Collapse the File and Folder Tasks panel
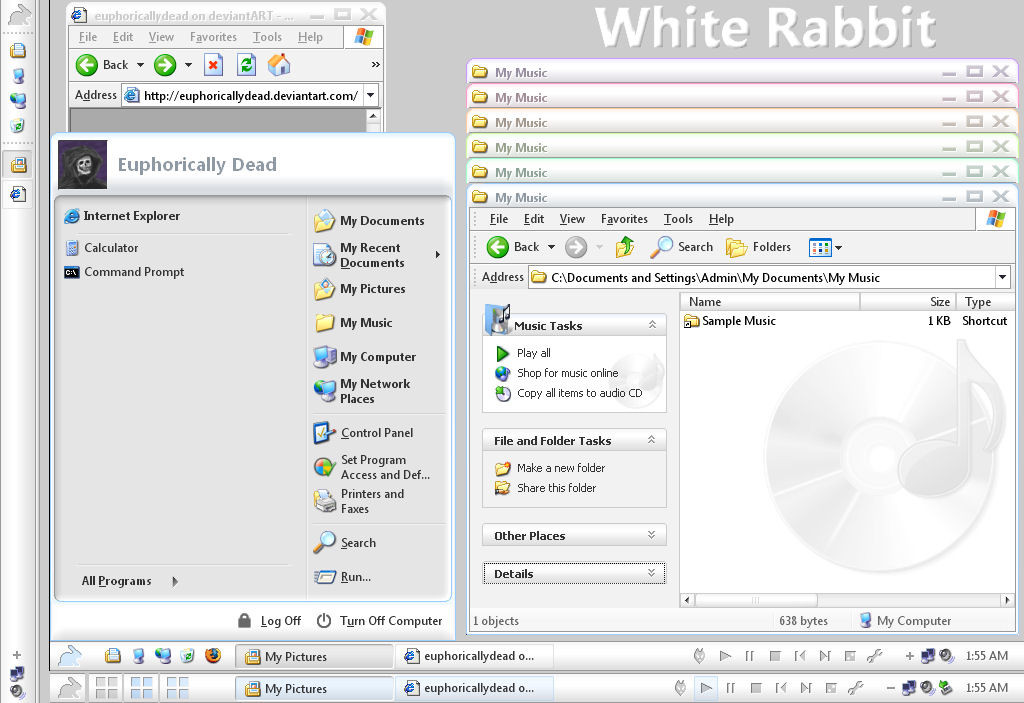This screenshot has width=1024, height=703. click(651, 440)
